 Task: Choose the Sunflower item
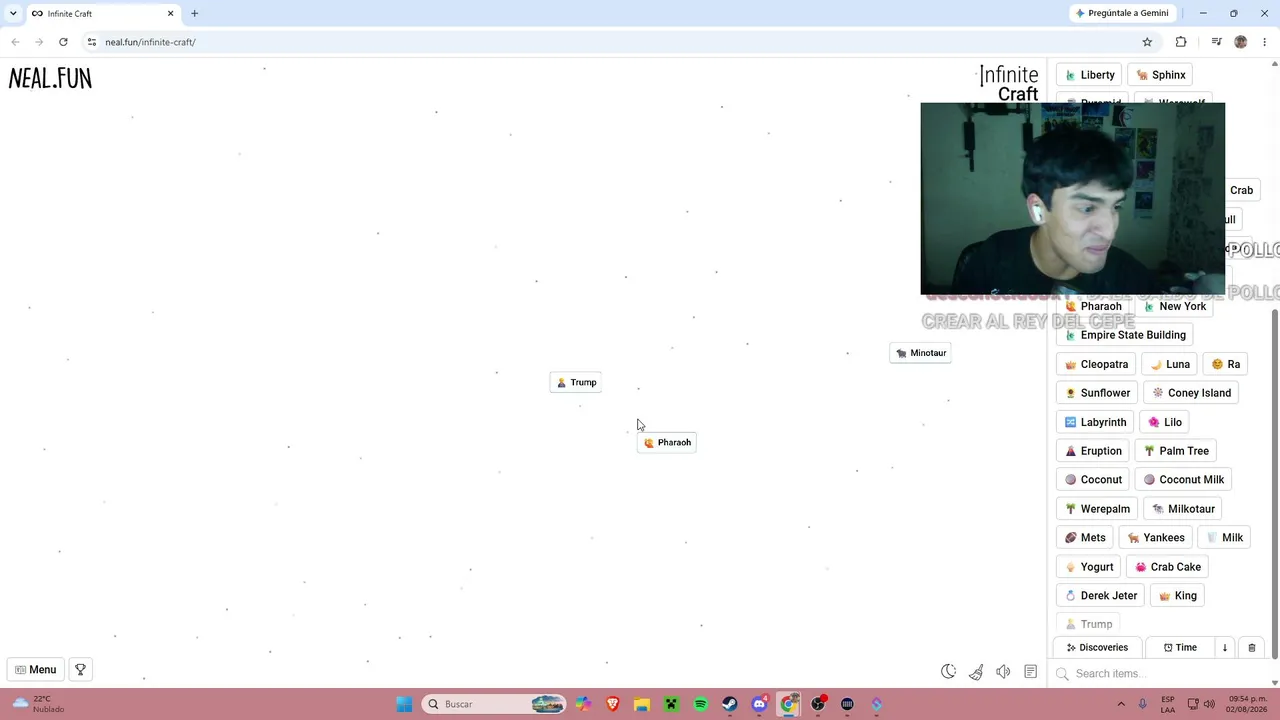click(x=1097, y=393)
